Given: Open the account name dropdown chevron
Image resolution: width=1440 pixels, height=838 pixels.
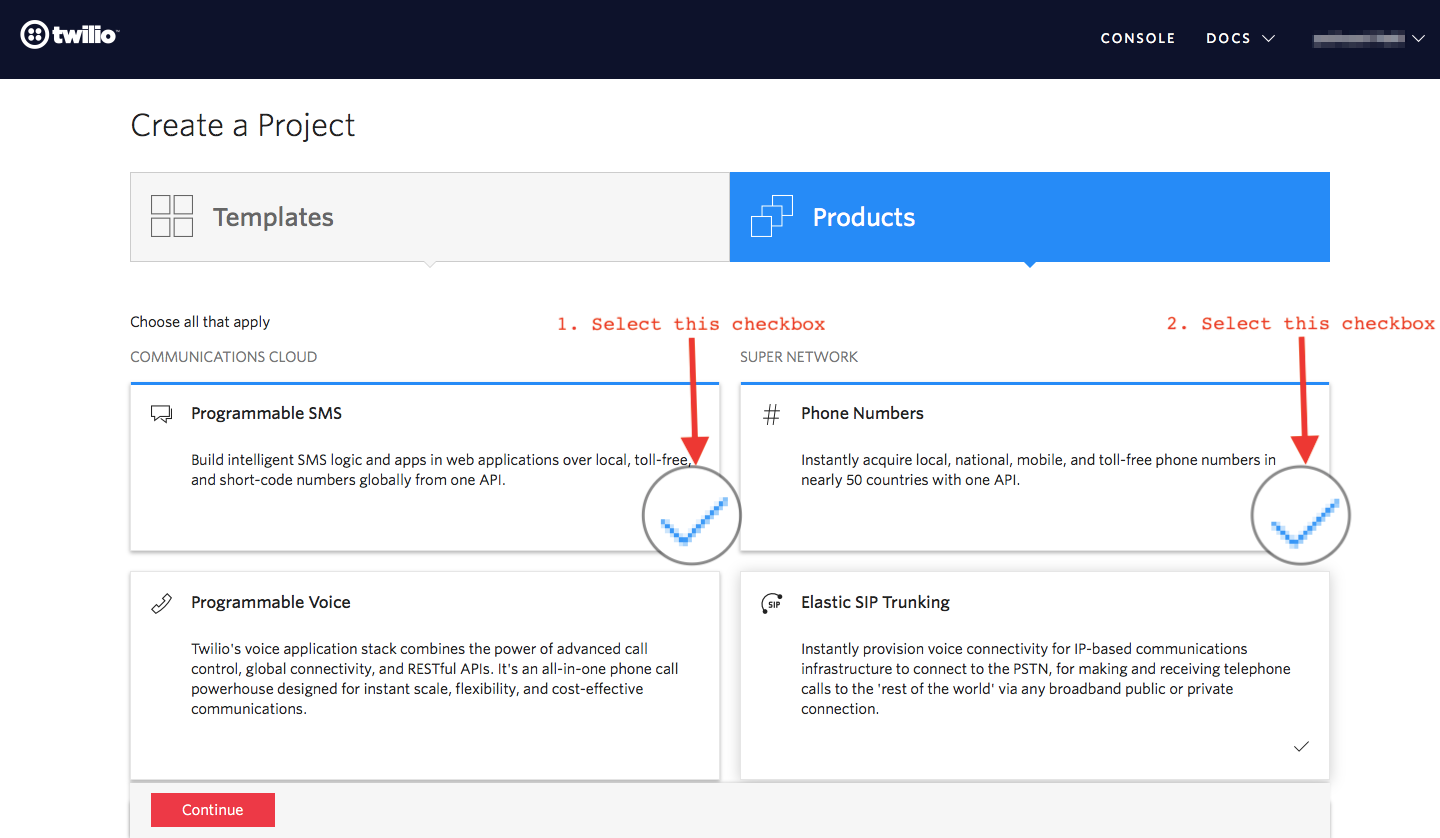Looking at the screenshot, I should click(1418, 38).
